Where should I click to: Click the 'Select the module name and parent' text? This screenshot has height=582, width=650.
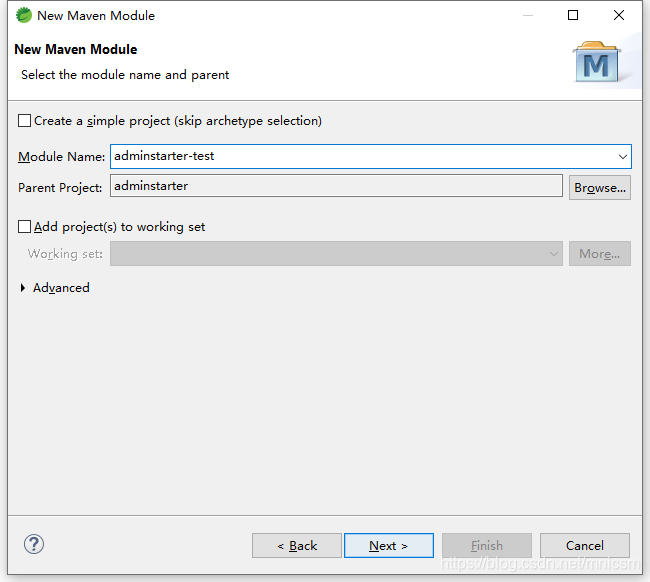pyautogui.click(x=125, y=75)
